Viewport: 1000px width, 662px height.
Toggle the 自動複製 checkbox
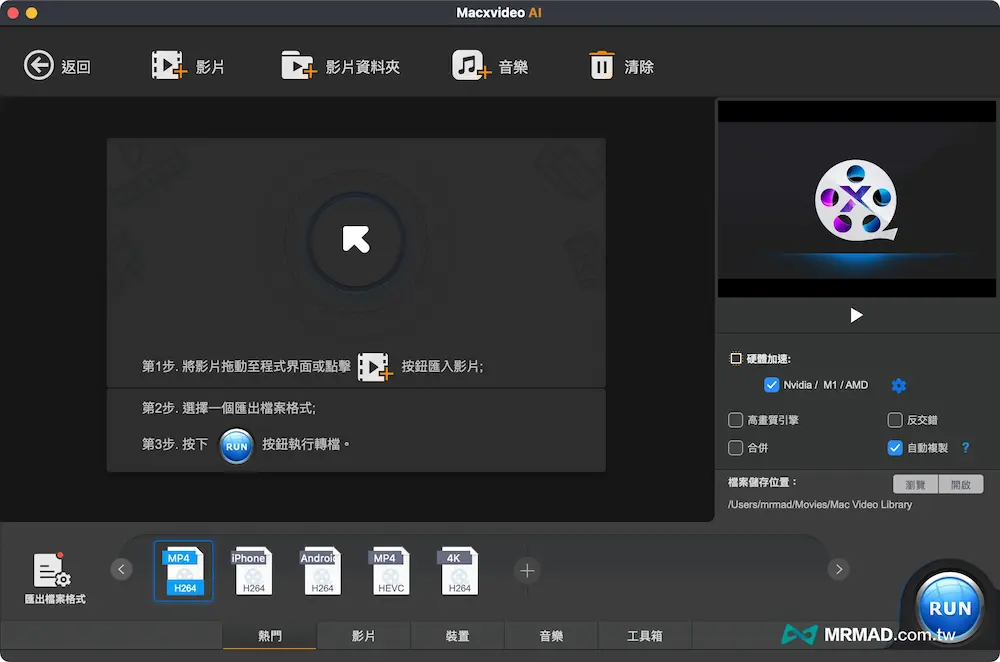point(895,448)
